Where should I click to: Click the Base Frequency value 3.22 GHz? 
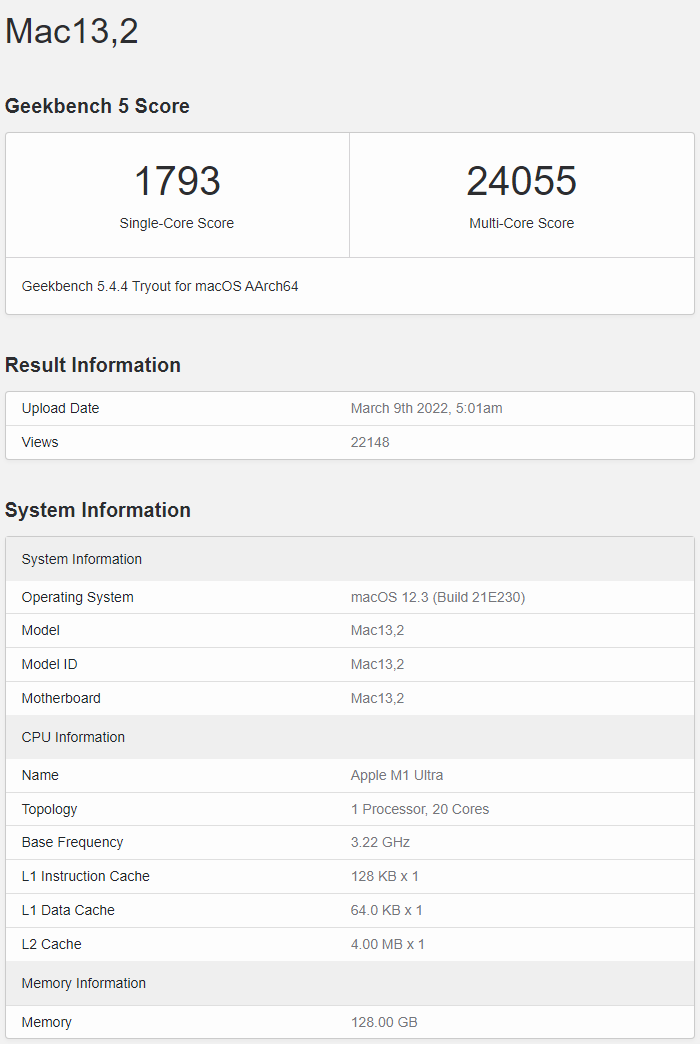tap(380, 842)
